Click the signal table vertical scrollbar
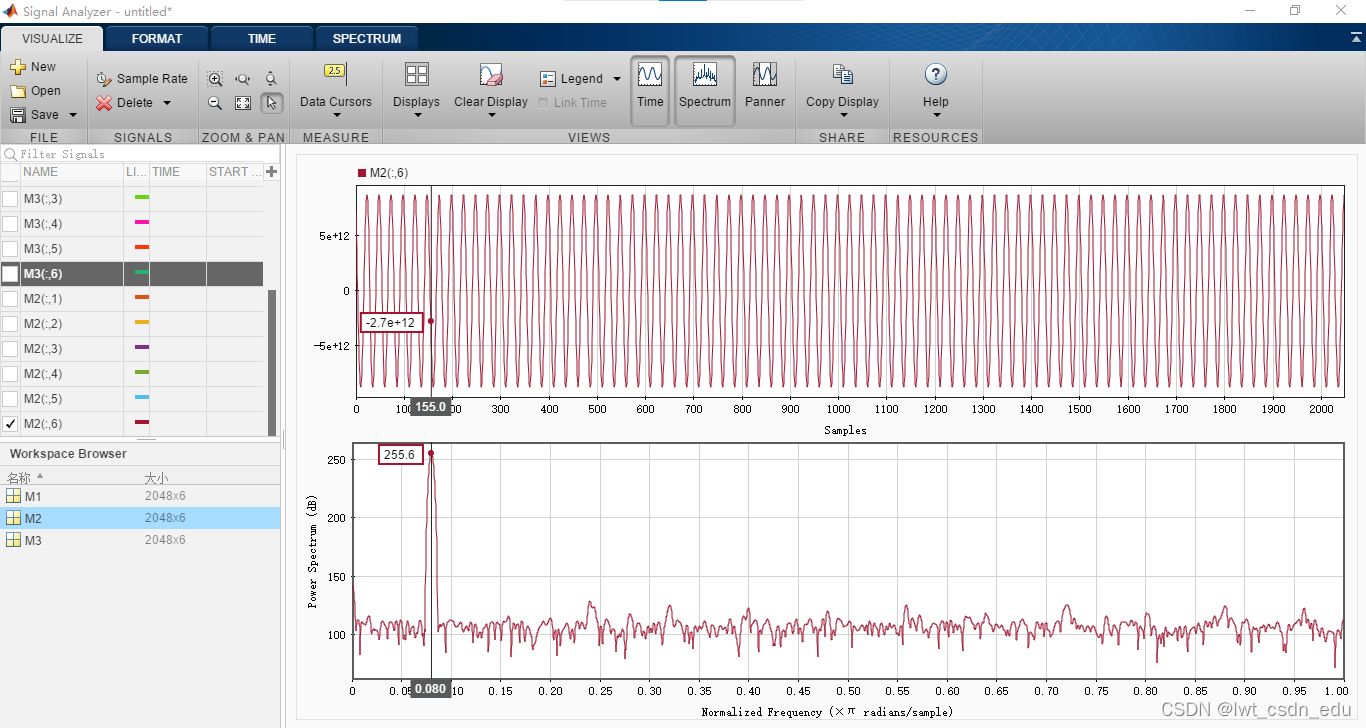 tap(272, 363)
